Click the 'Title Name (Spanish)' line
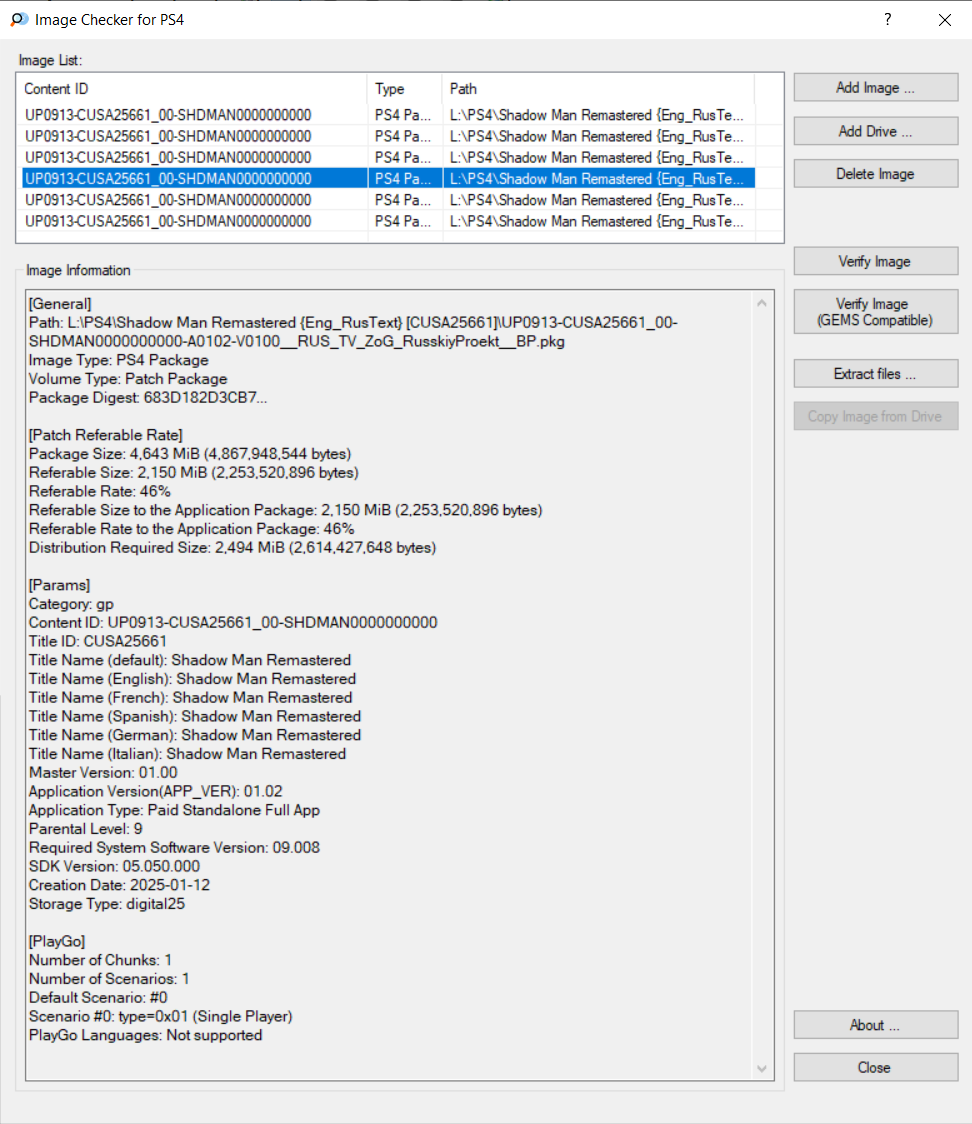972x1124 pixels. click(x=195, y=716)
